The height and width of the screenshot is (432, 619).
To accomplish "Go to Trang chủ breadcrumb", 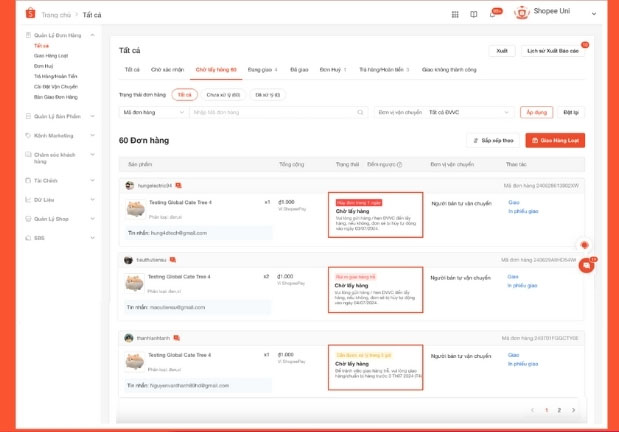I will pyautogui.click(x=56, y=15).
